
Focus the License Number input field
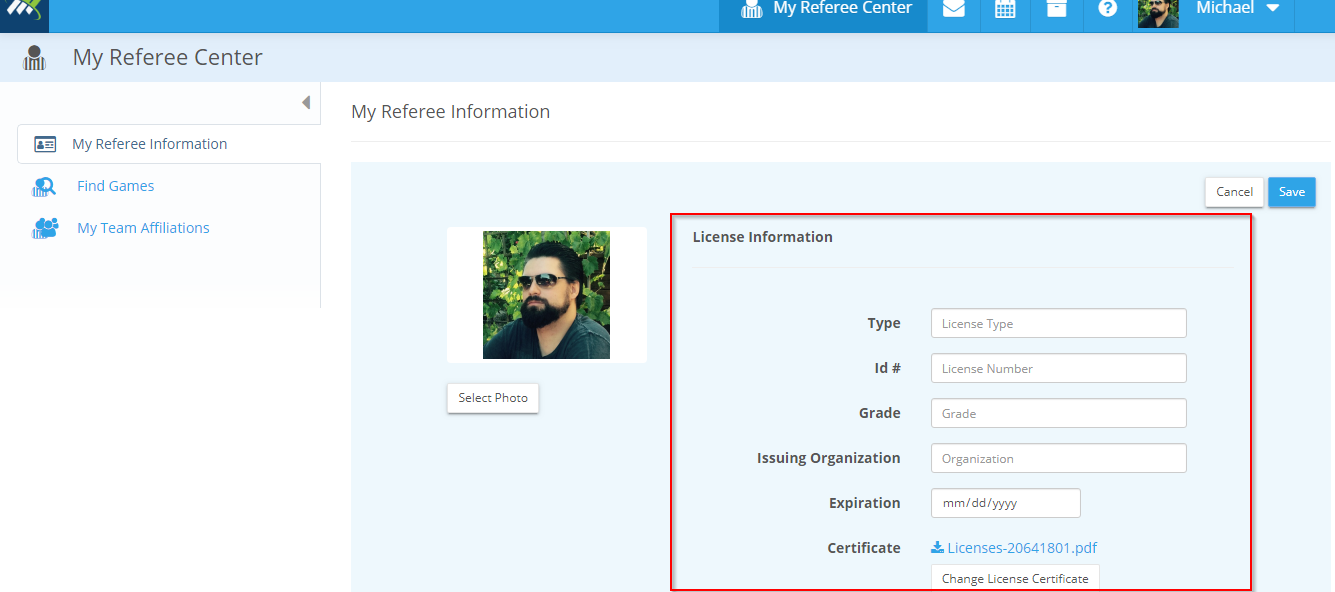[1058, 368]
